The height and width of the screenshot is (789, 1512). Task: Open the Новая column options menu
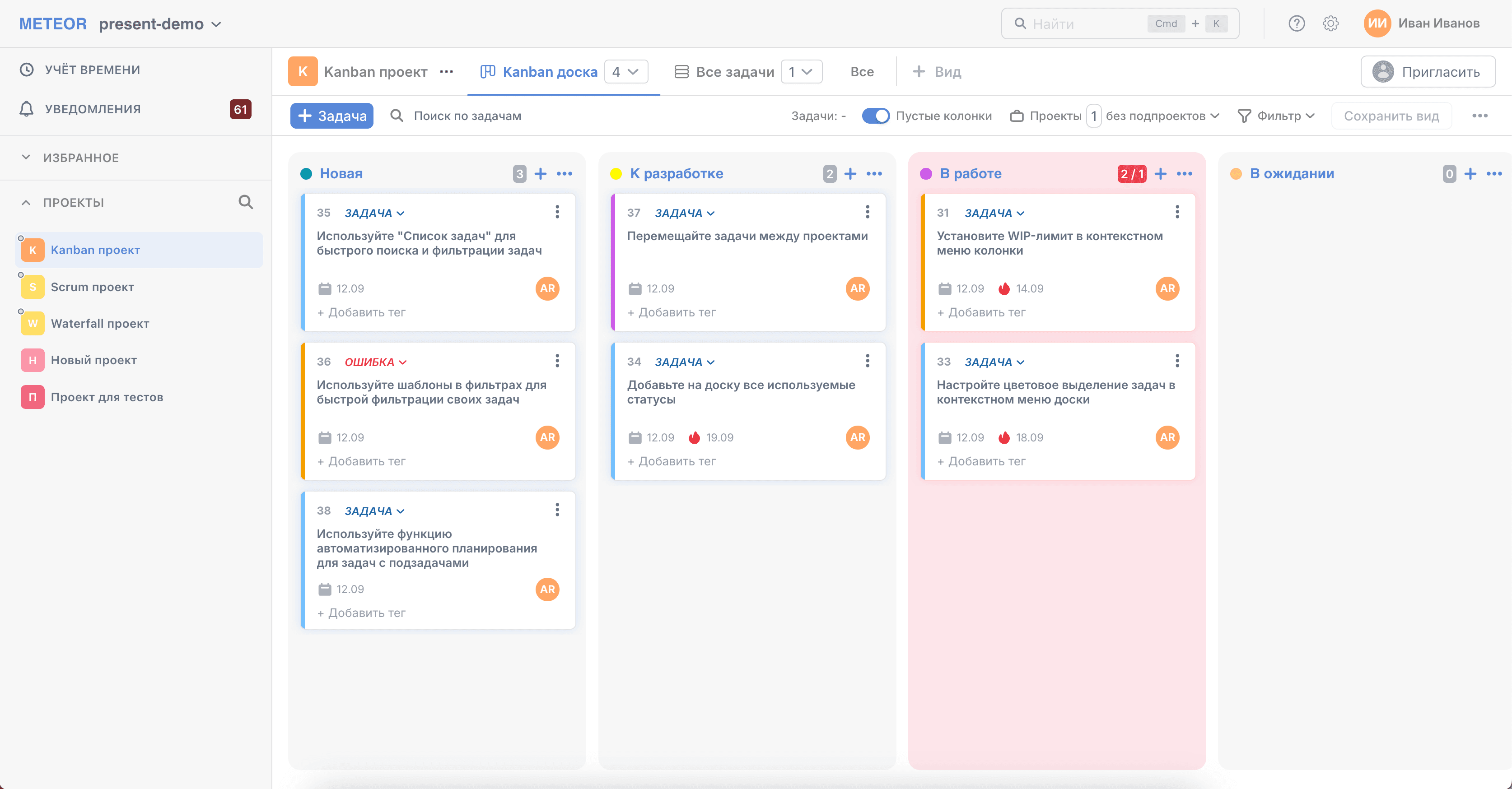(x=565, y=174)
